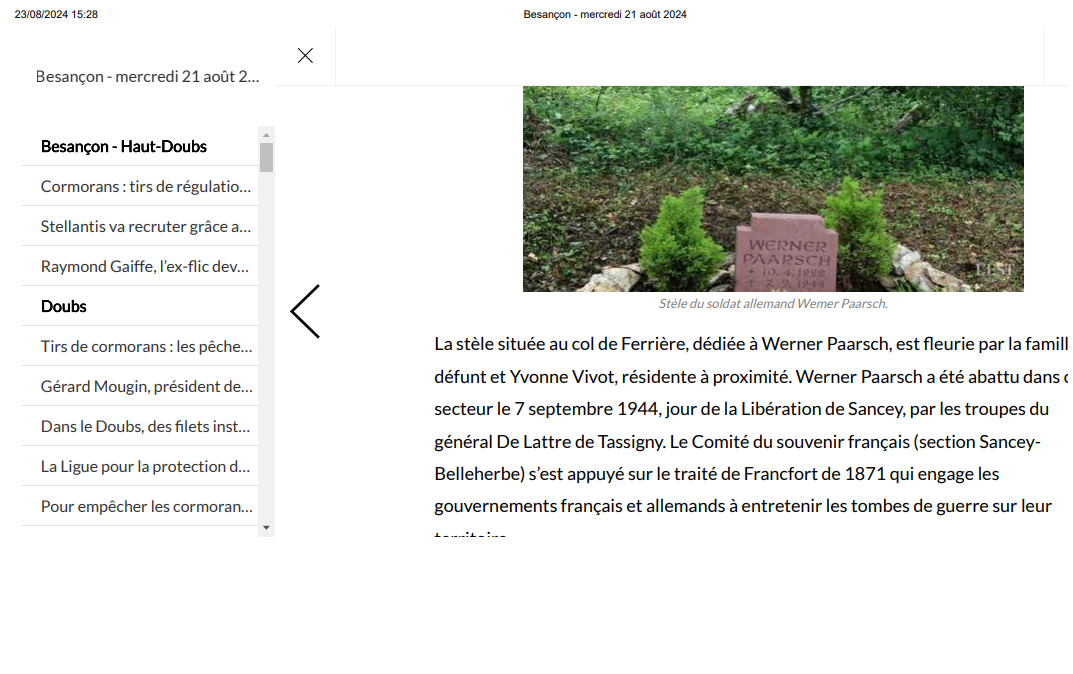Click the photo caption about Werner Paarsch

(x=773, y=304)
